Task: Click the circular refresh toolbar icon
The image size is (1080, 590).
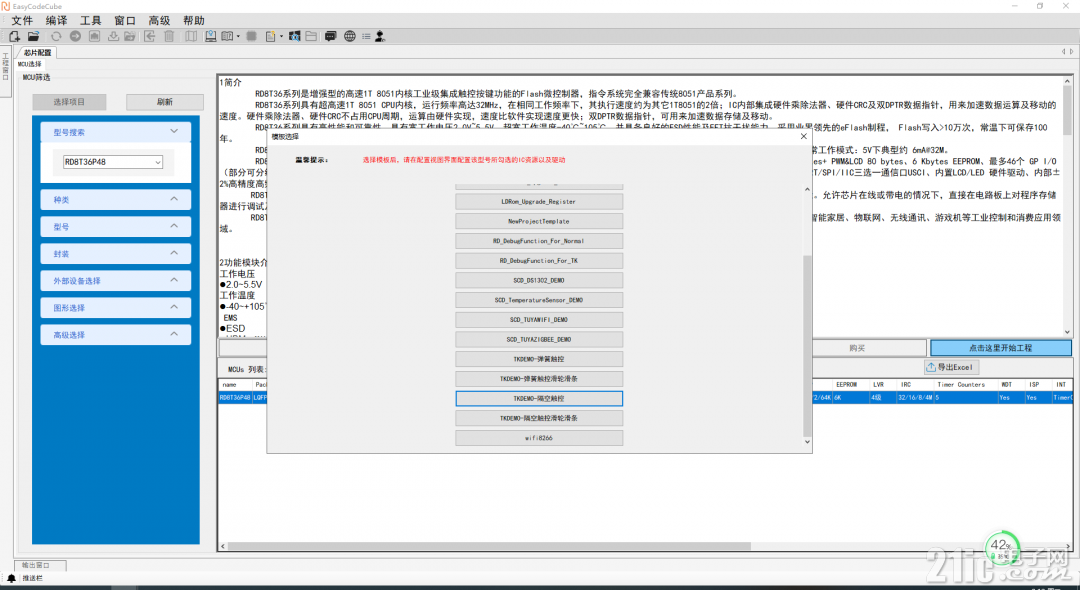Action: [x=56, y=36]
